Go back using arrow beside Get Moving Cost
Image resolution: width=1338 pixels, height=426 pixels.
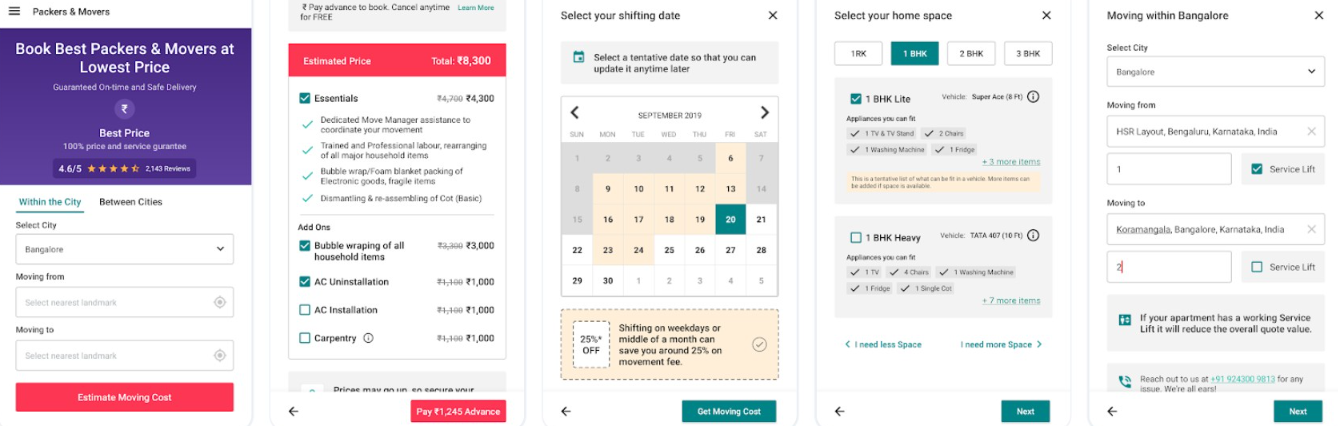[566, 411]
